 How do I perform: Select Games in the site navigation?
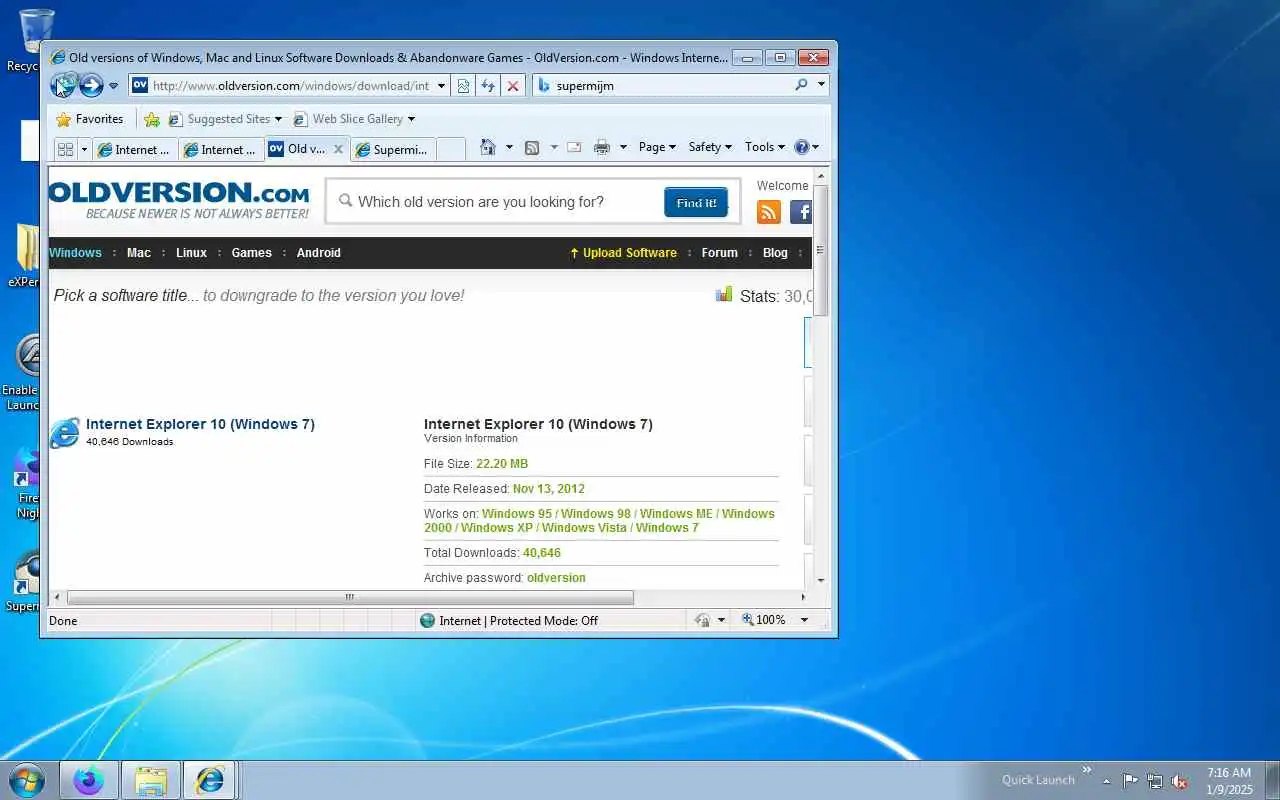click(x=252, y=253)
